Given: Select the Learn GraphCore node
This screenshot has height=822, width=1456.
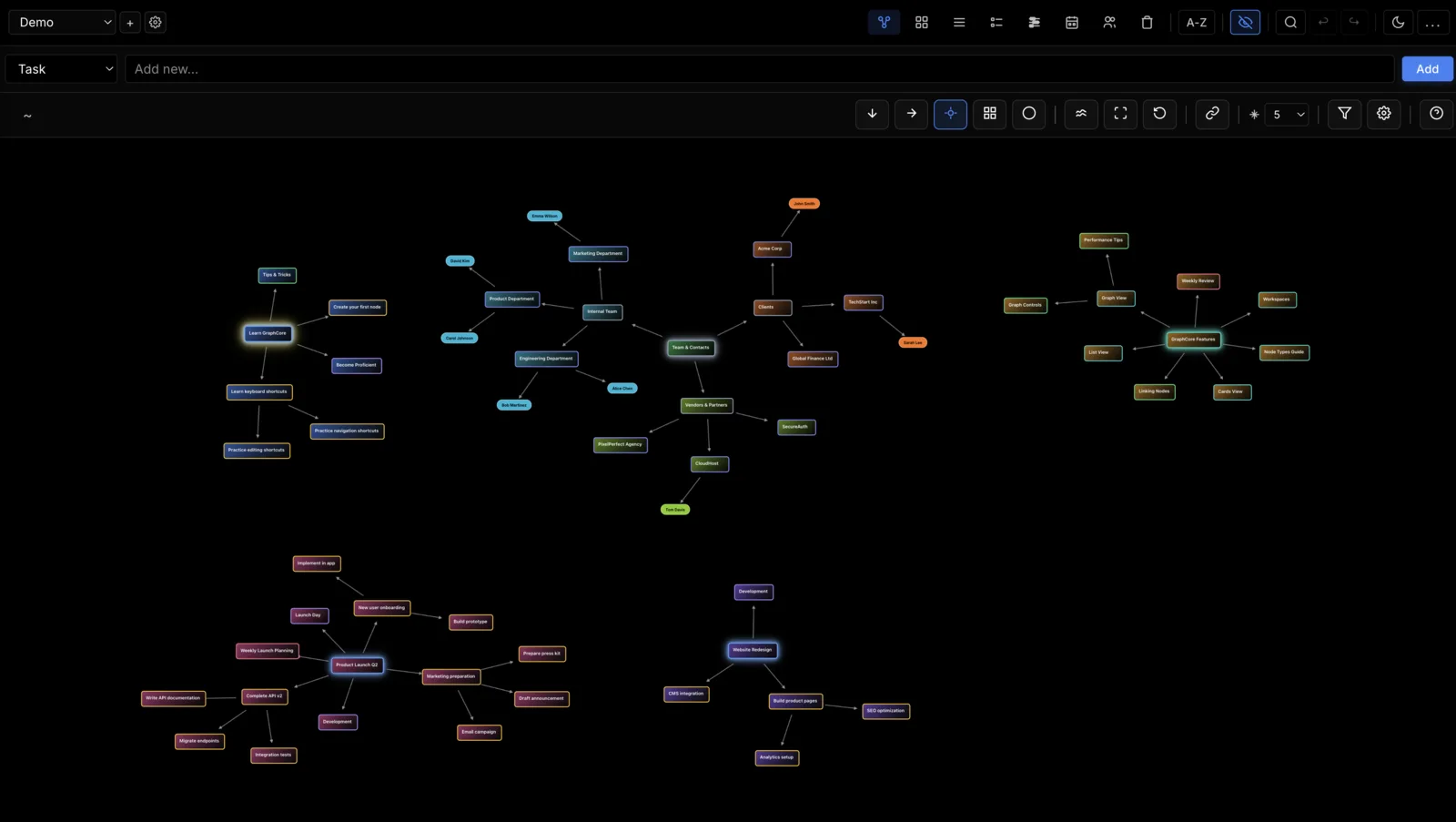Looking at the screenshot, I should (x=268, y=333).
